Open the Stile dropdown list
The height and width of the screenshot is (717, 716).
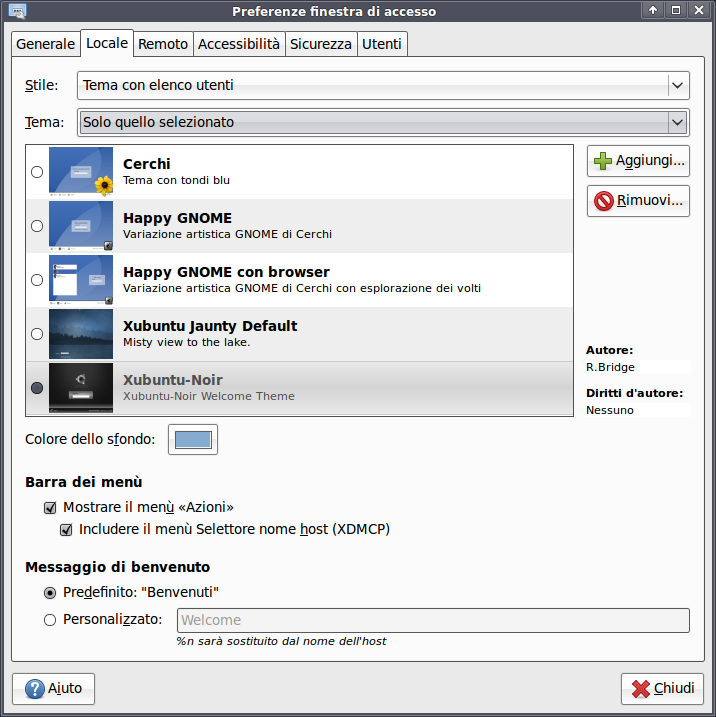(383, 86)
